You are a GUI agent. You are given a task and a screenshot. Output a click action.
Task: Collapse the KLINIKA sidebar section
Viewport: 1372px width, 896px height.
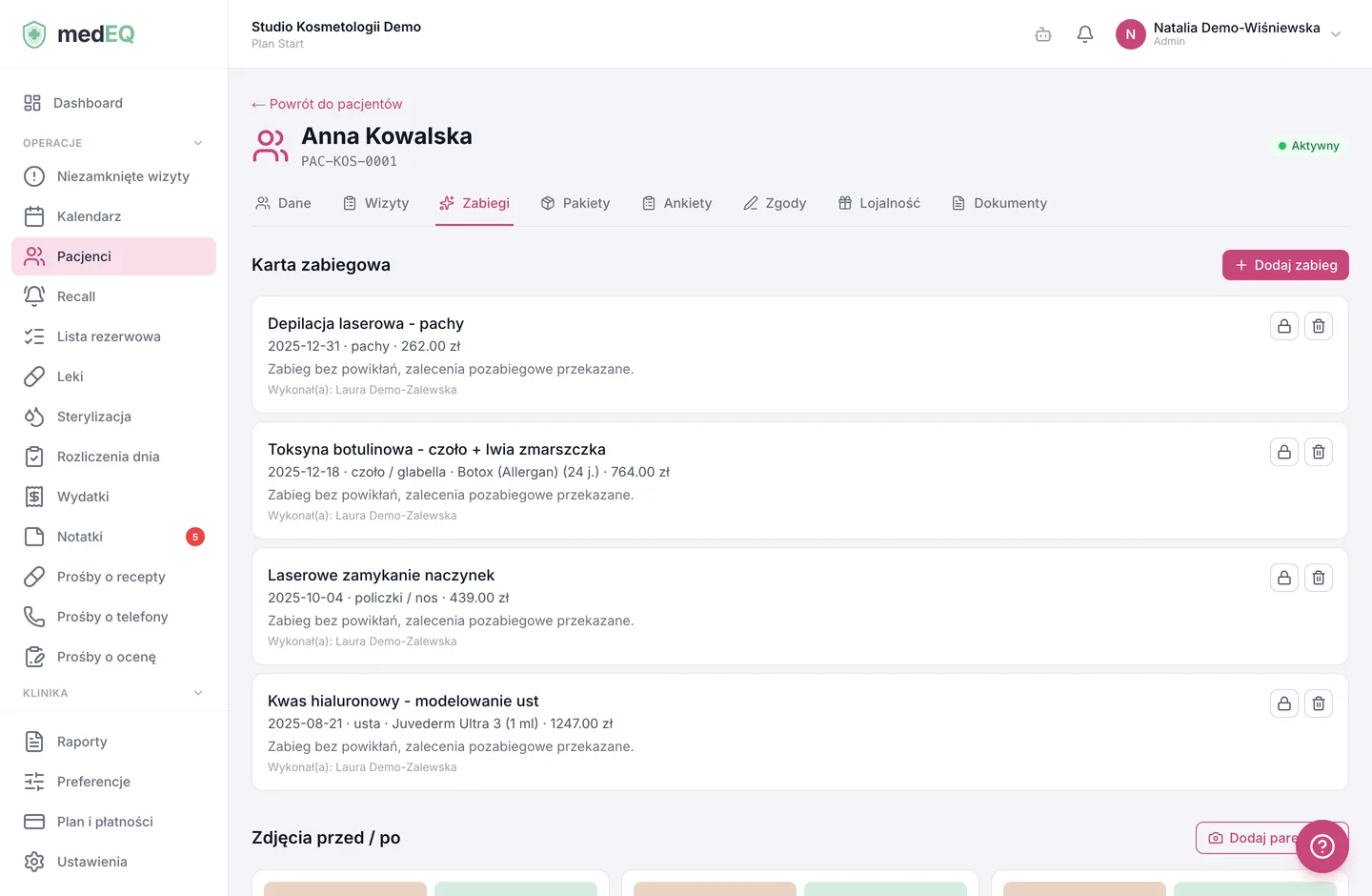(x=198, y=693)
